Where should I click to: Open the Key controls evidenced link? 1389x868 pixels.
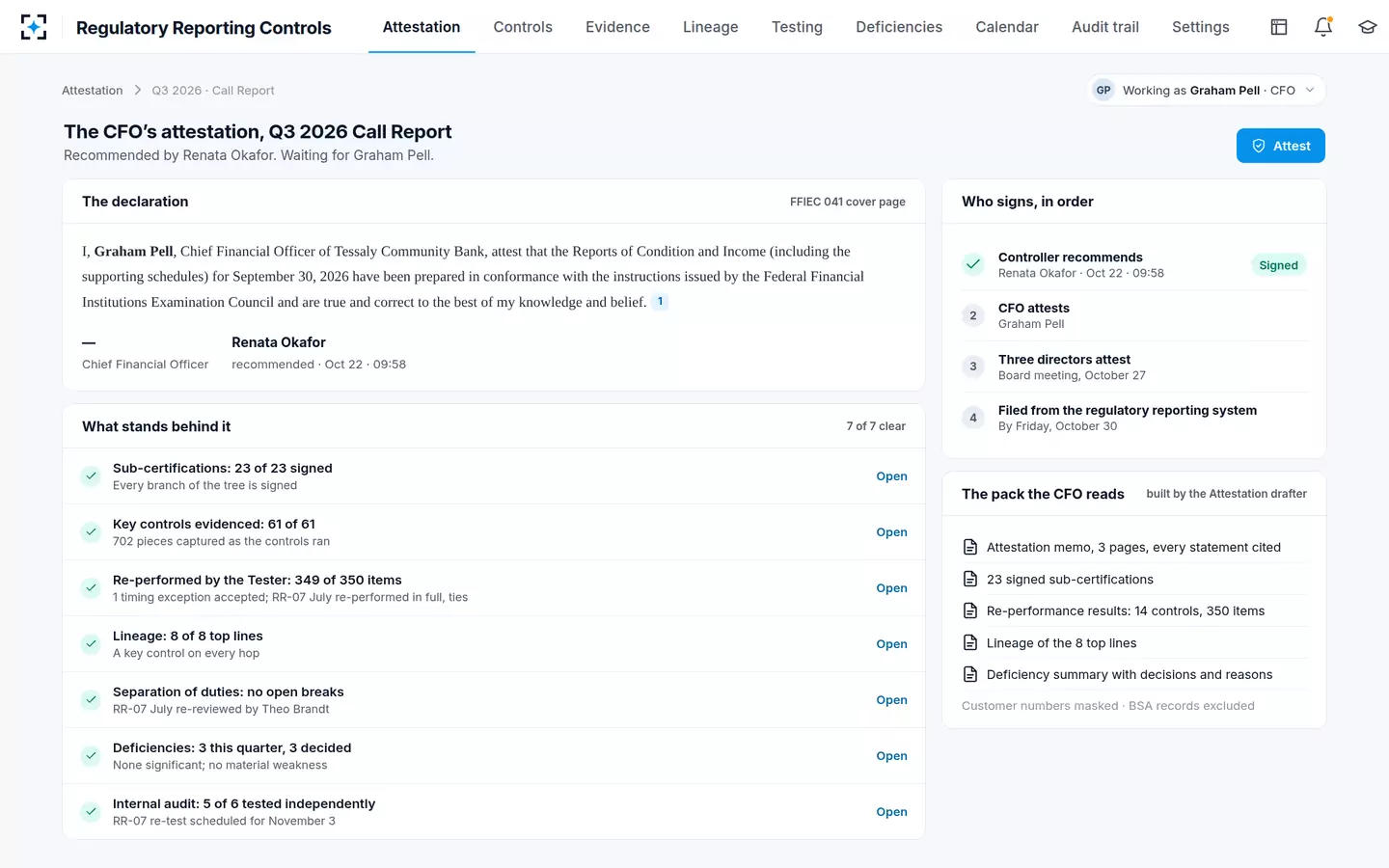(891, 532)
